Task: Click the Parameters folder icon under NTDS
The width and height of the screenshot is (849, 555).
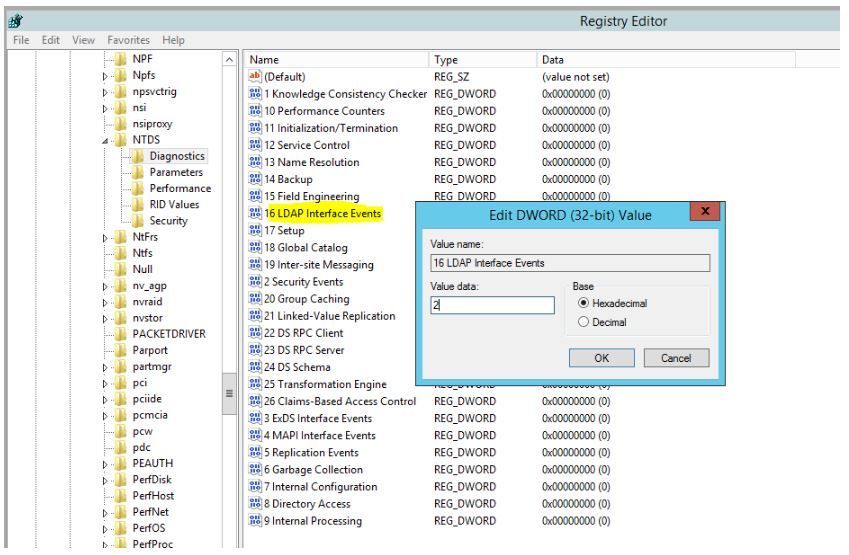Action: (138, 172)
